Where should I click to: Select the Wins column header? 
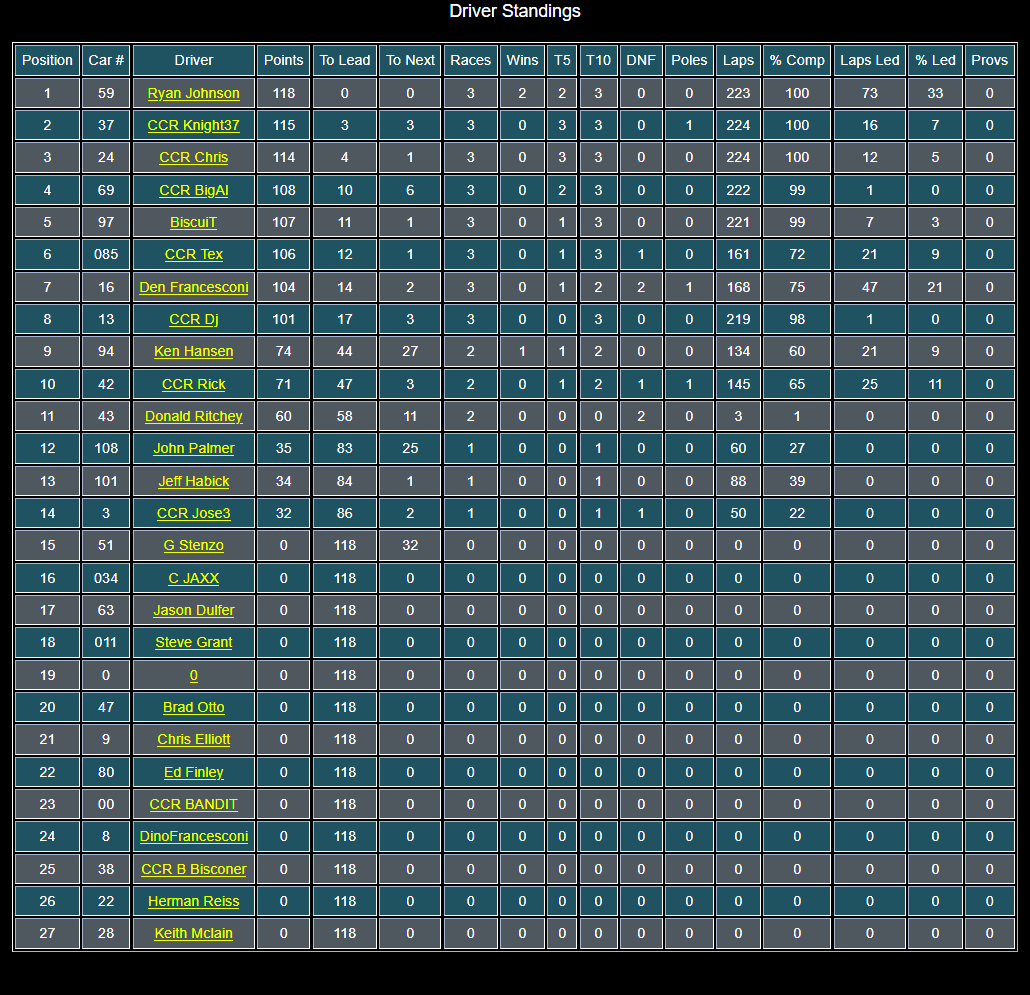point(522,60)
